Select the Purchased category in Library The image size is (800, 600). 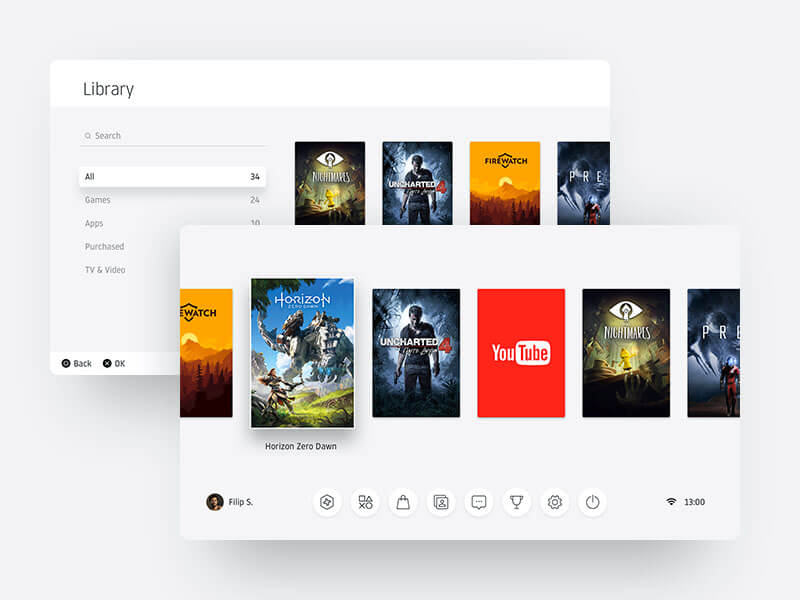click(105, 246)
